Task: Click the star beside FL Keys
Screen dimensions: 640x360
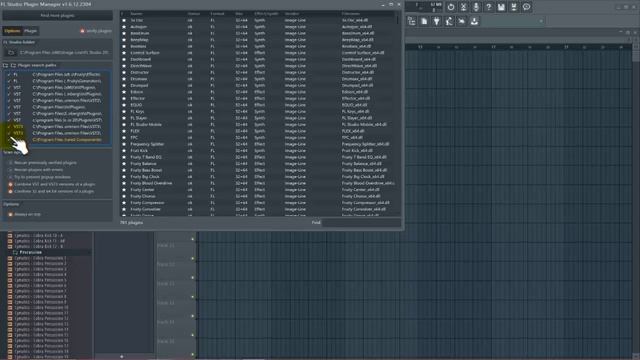Action: click(124, 111)
